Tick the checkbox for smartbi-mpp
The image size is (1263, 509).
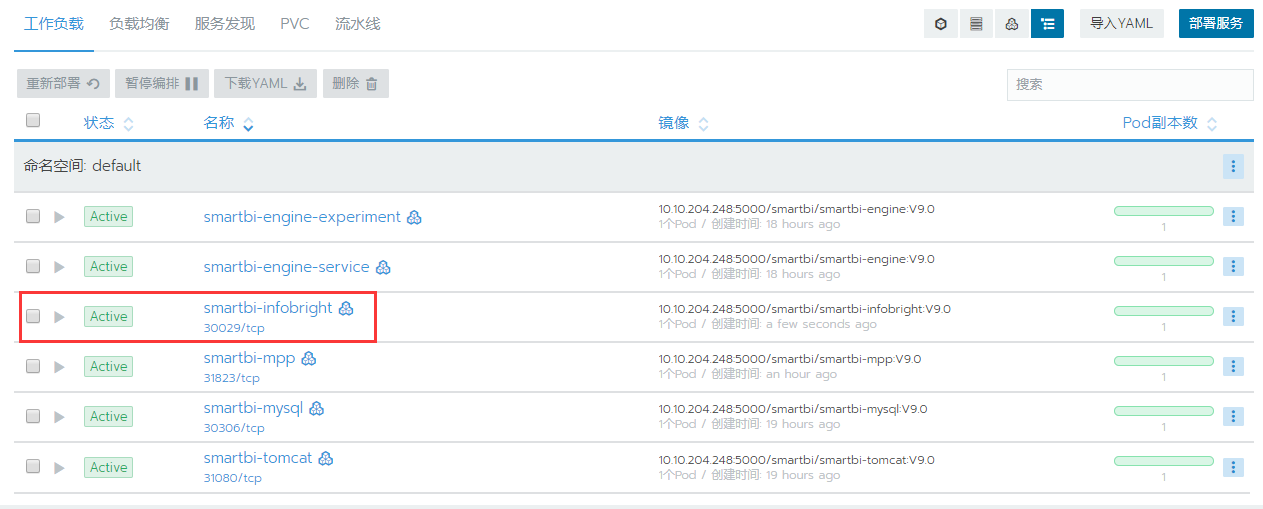pyautogui.click(x=33, y=366)
